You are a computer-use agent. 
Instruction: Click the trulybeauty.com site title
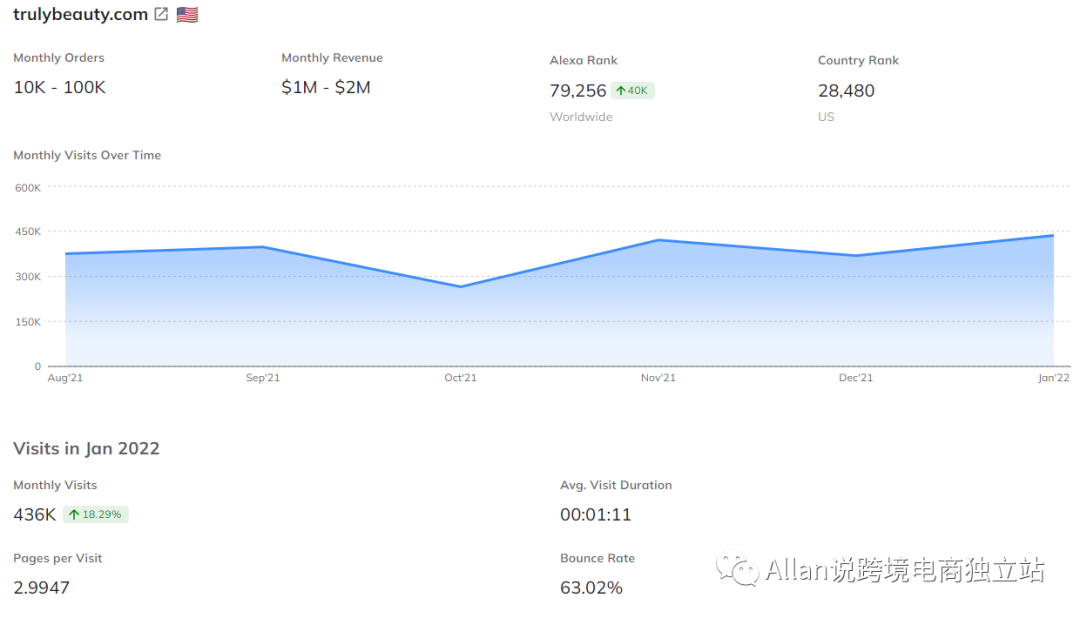click(81, 14)
